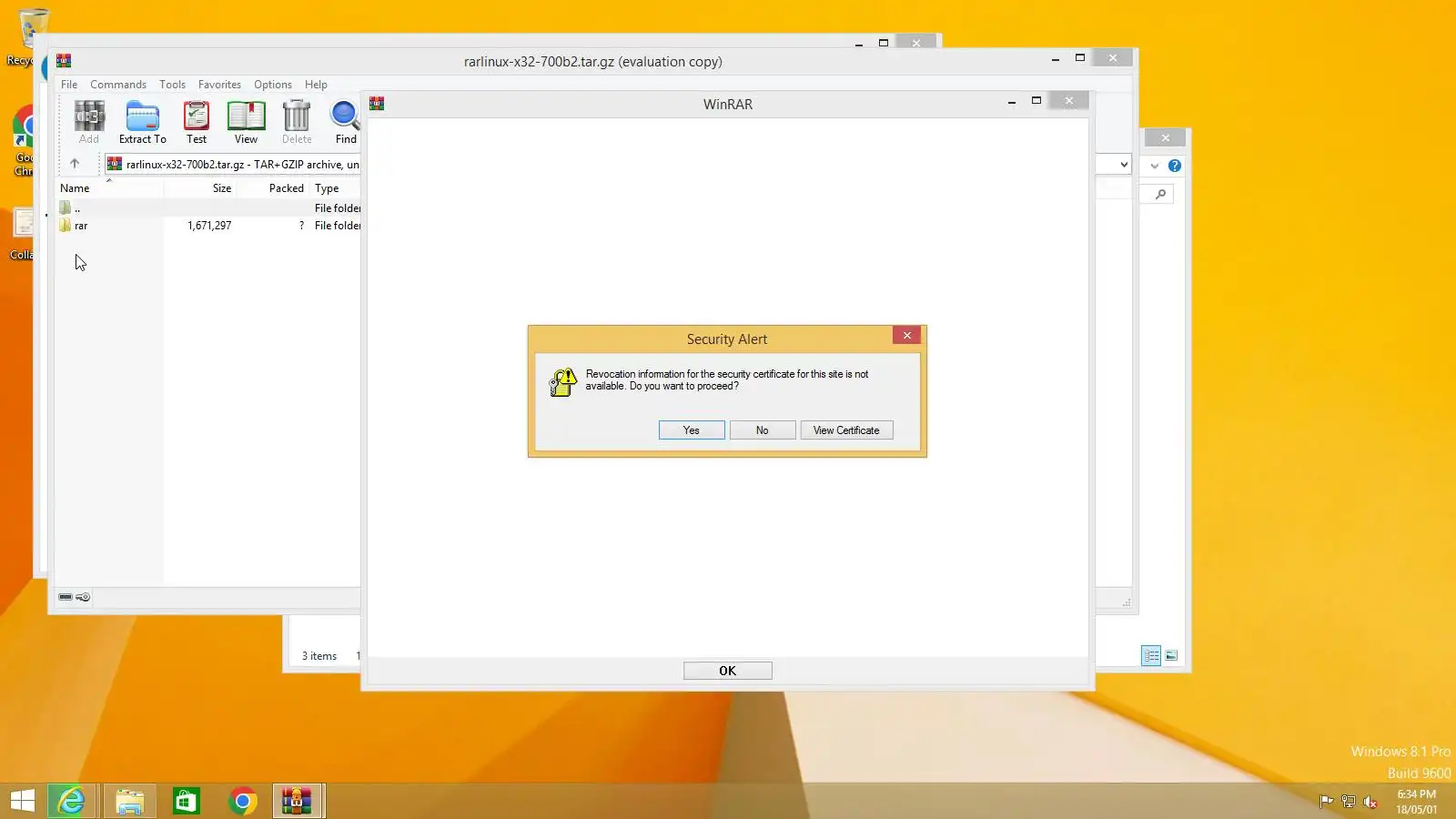This screenshot has height=819, width=1456.
Task: Sort the file list by Size column
Action: 200,188
